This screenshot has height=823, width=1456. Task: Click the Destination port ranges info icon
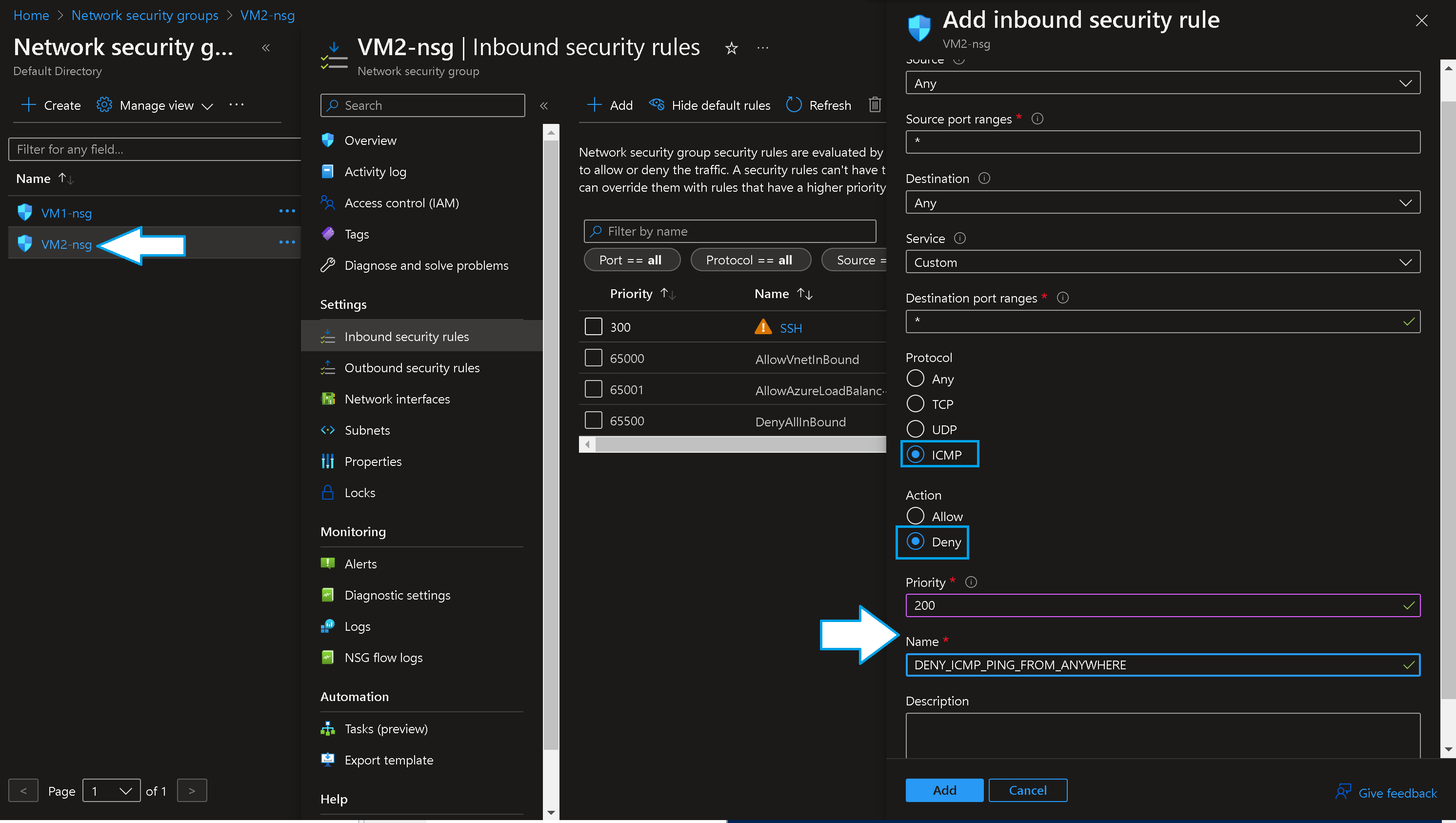point(1062,298)
